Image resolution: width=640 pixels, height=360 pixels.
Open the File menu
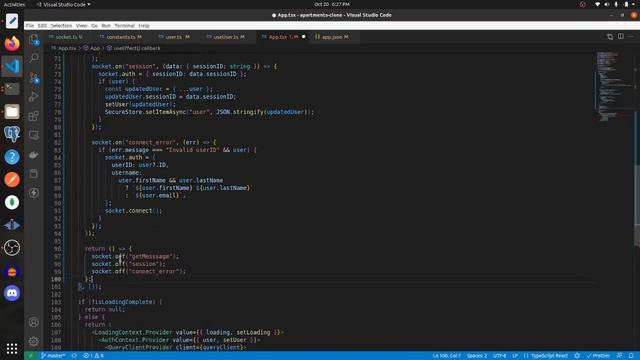point(30,25)
